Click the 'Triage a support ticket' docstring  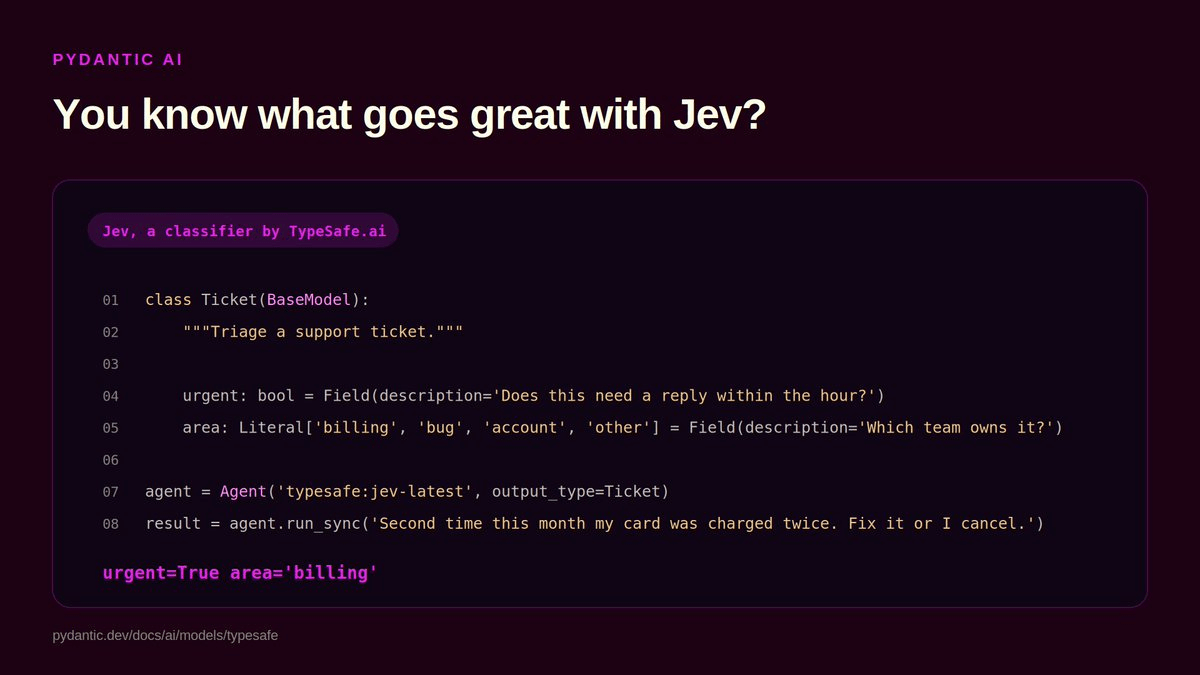[x=323, y=332]
